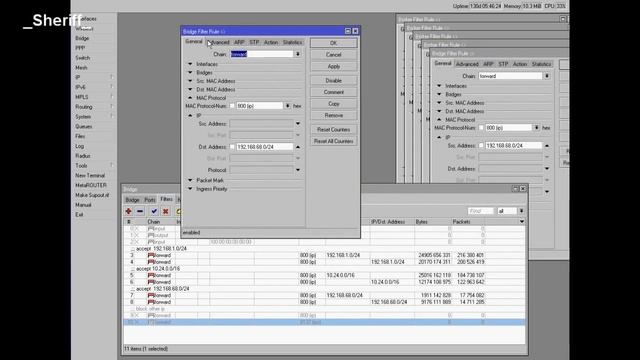Open Routing in the left sidebar menu
The width and height of the screenshot is (640, 360).
click(84, 107)
